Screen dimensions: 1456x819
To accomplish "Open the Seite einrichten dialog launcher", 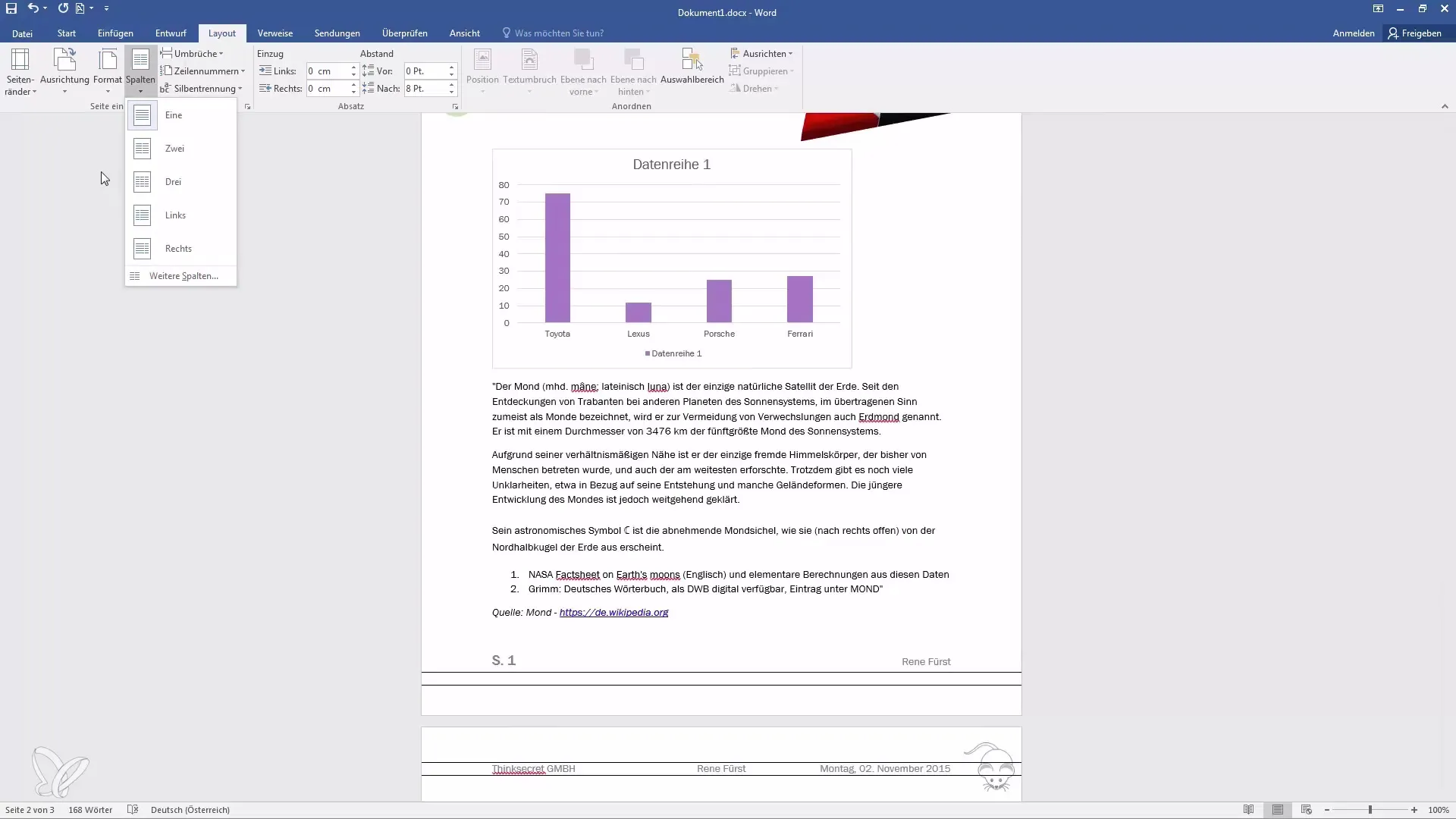I will [247, 107].
